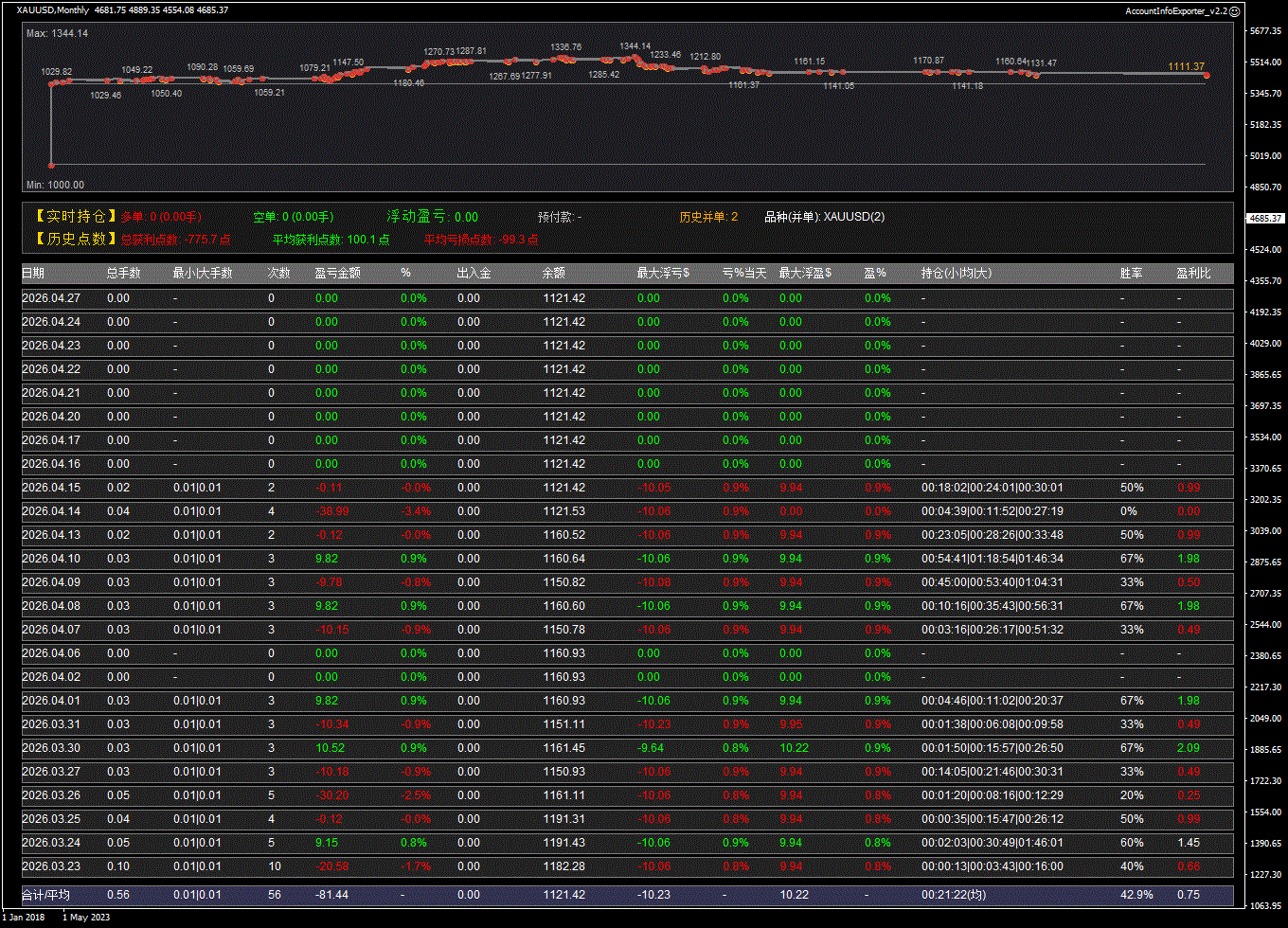Image resolution: width=1288 pixels, height=928 pixels.
Task: Click the -38.99 loss value for 2026.04.14
Action: [332, 511]
